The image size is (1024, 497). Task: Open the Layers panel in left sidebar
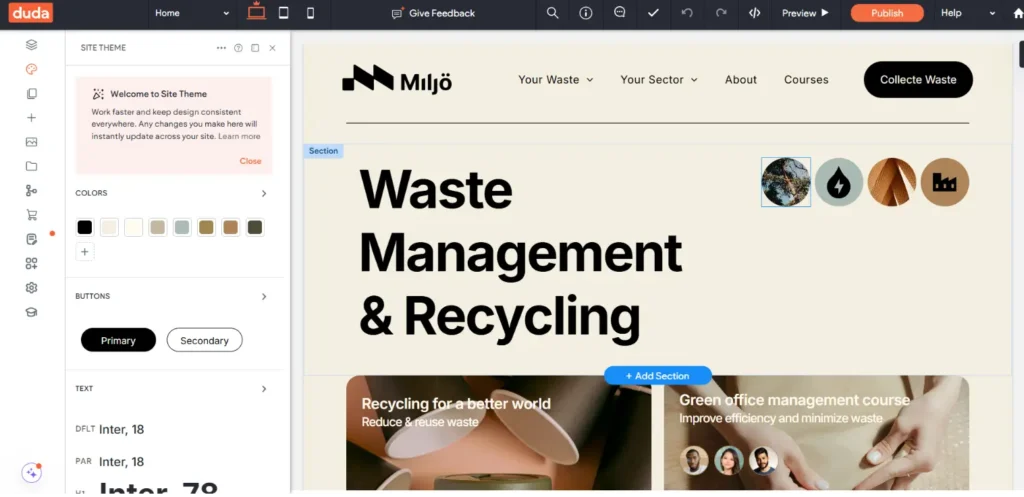[31, 45]
